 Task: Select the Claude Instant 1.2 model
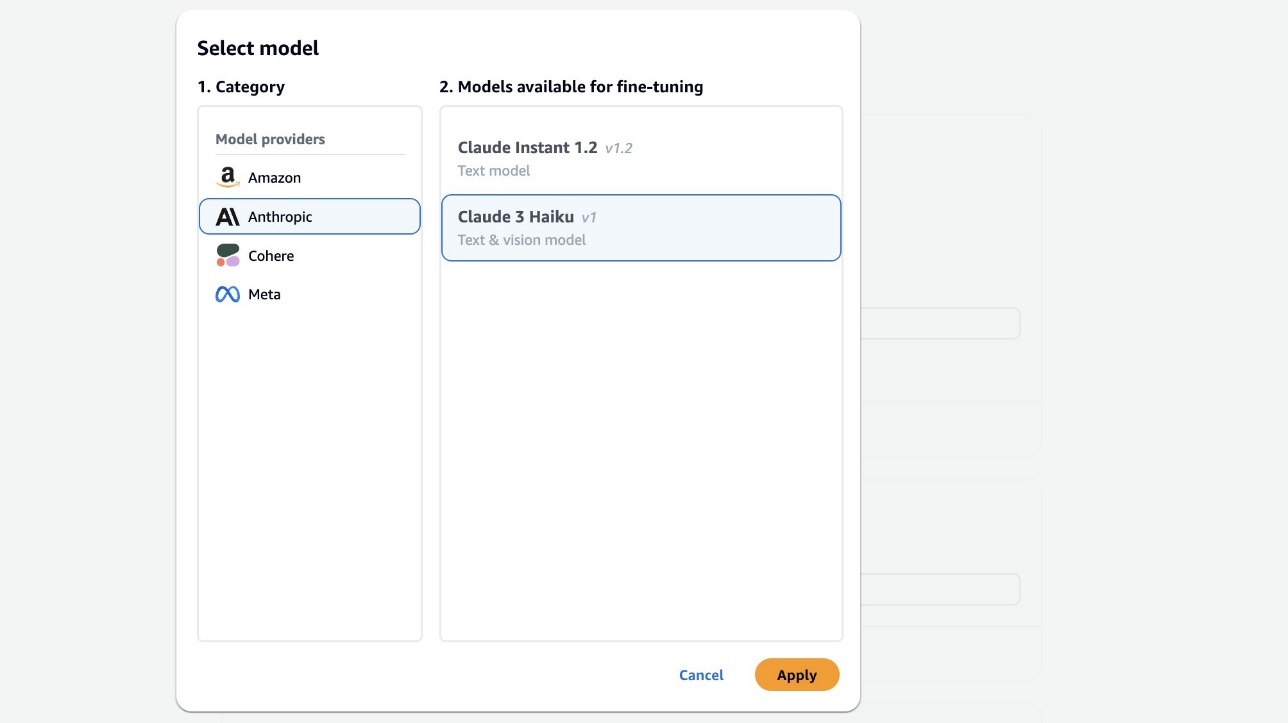(527, 148)
